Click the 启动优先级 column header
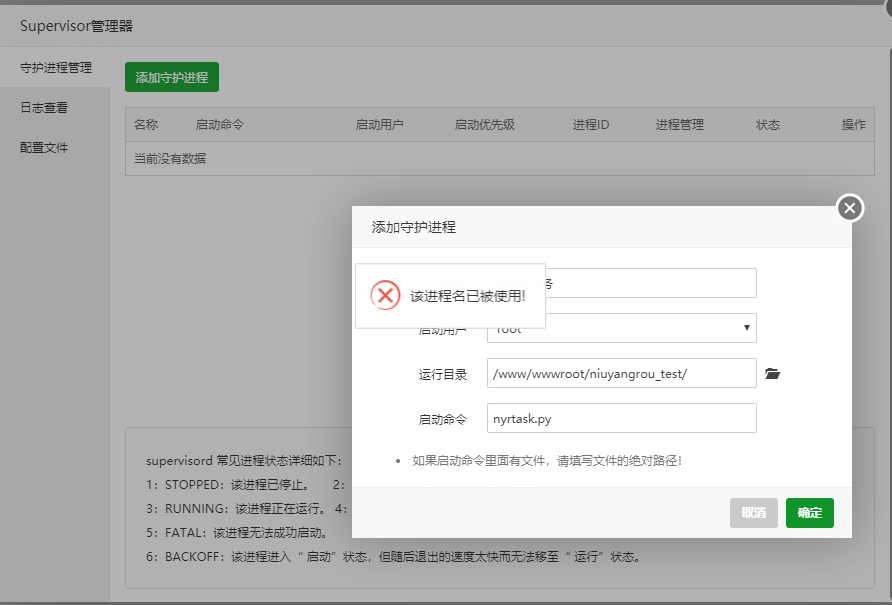Image resolution: width=892 pixels, height=605 pixels. click(x=485, y=125)
